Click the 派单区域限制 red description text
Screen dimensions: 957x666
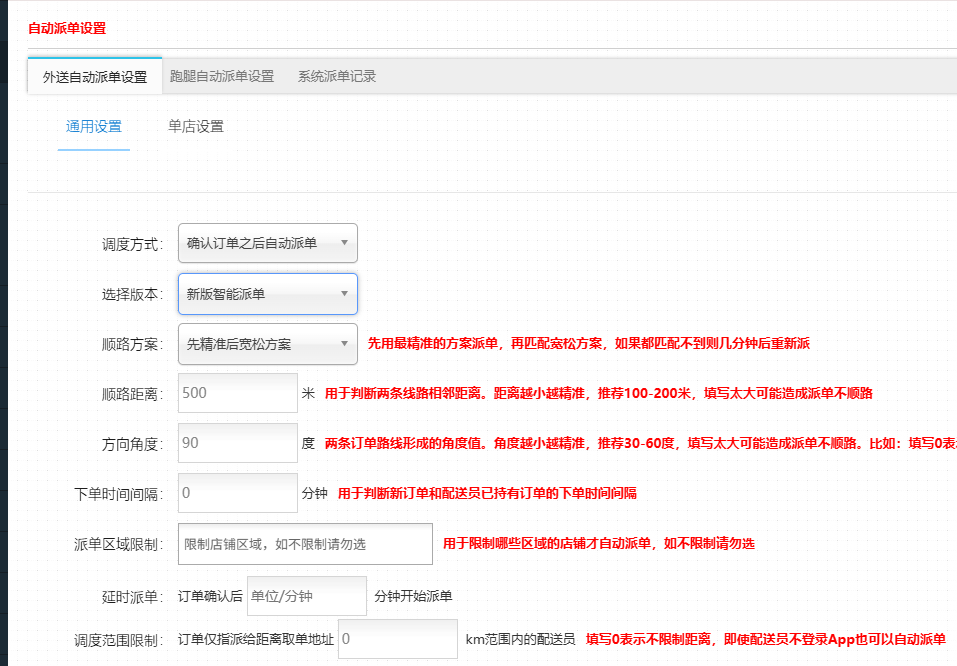point(598,544)
